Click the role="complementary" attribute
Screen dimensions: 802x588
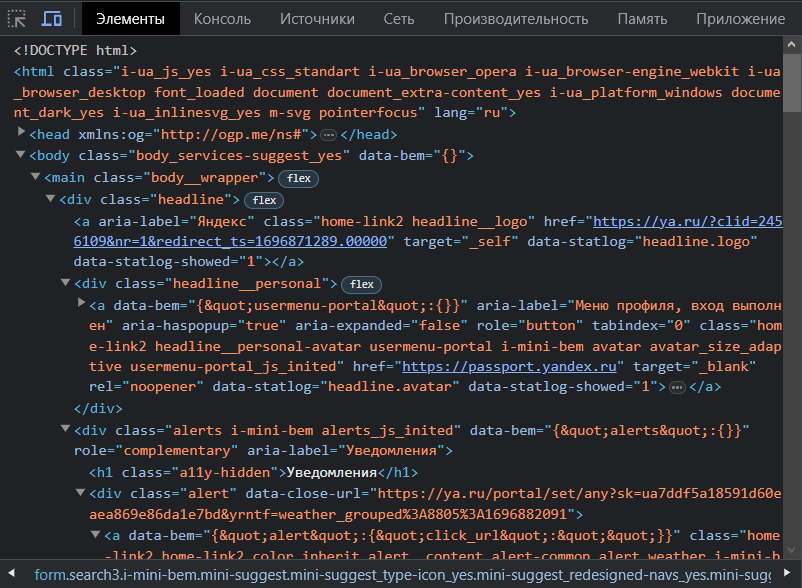tap(155, 450)
